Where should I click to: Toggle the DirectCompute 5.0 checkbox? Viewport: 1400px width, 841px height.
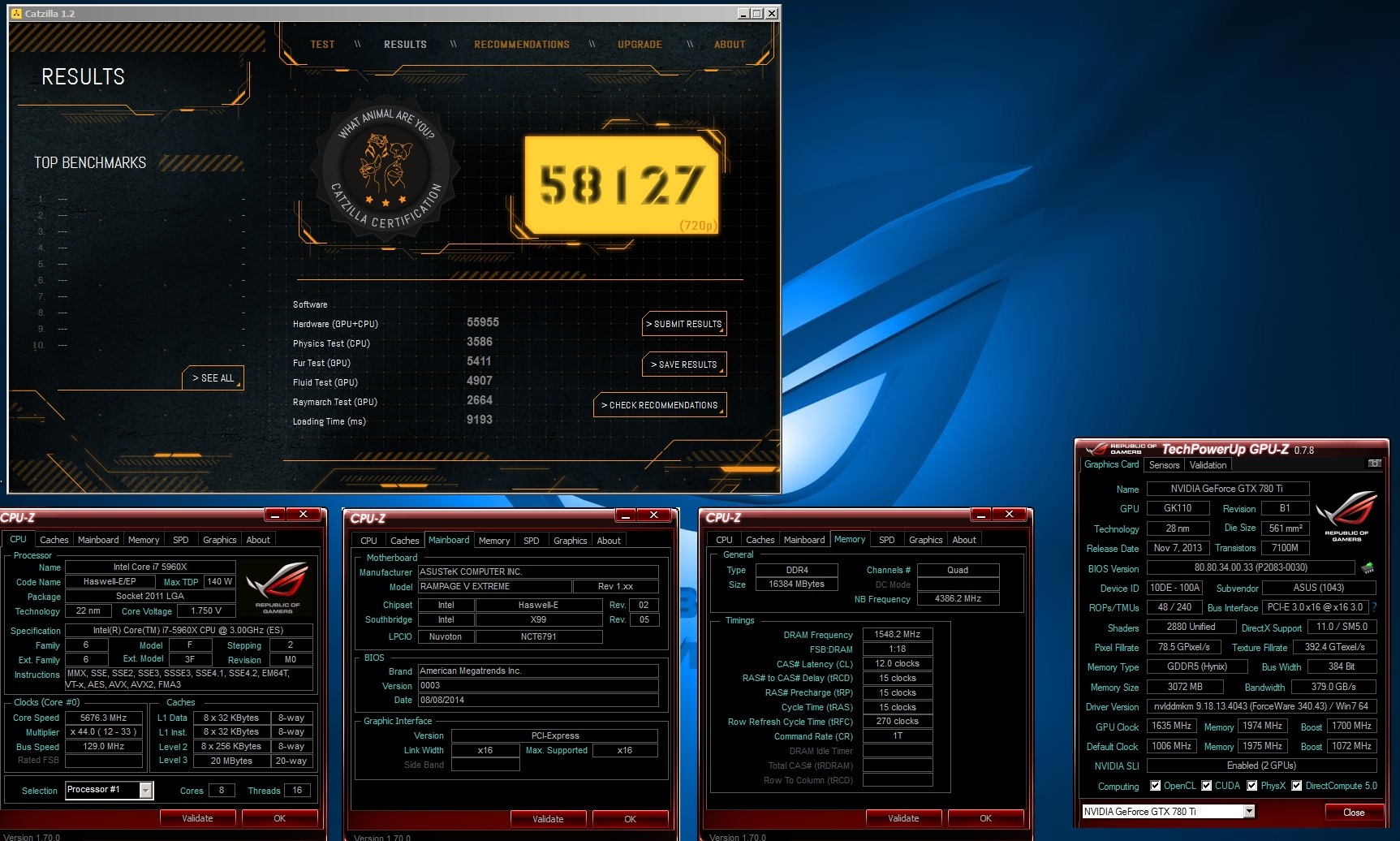tap(1297, 786)
